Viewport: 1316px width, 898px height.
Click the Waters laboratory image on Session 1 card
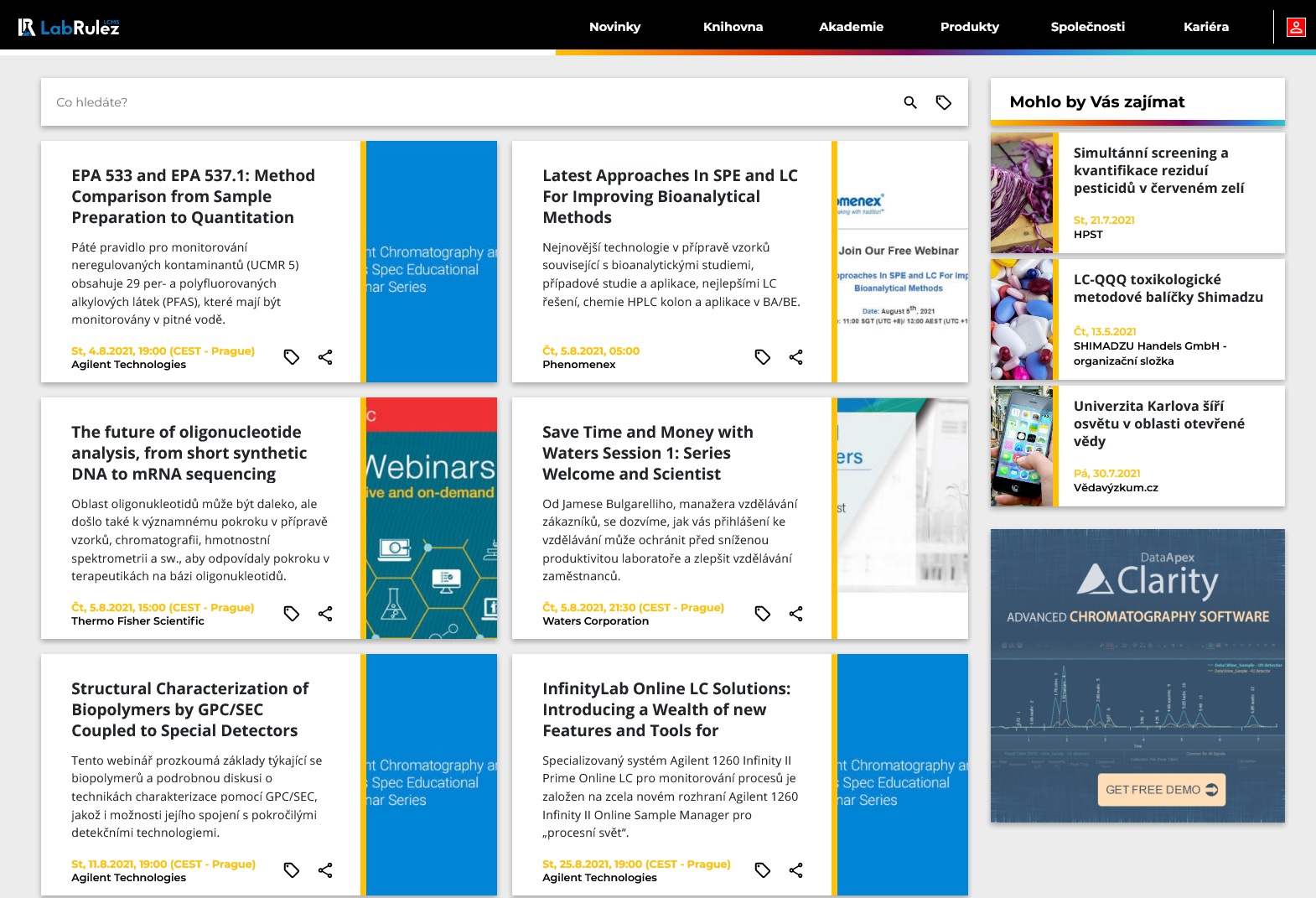tap(903, 518)
